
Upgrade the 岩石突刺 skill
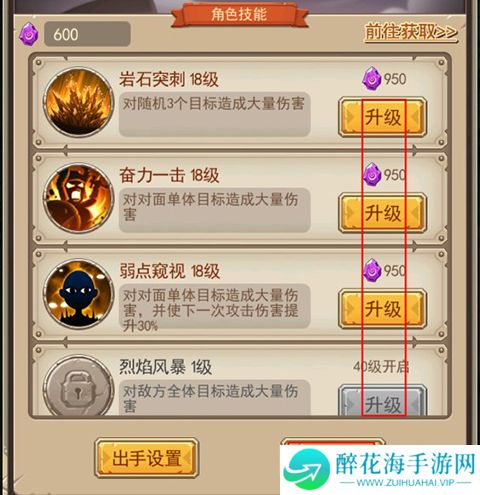(x=383, y=117)
